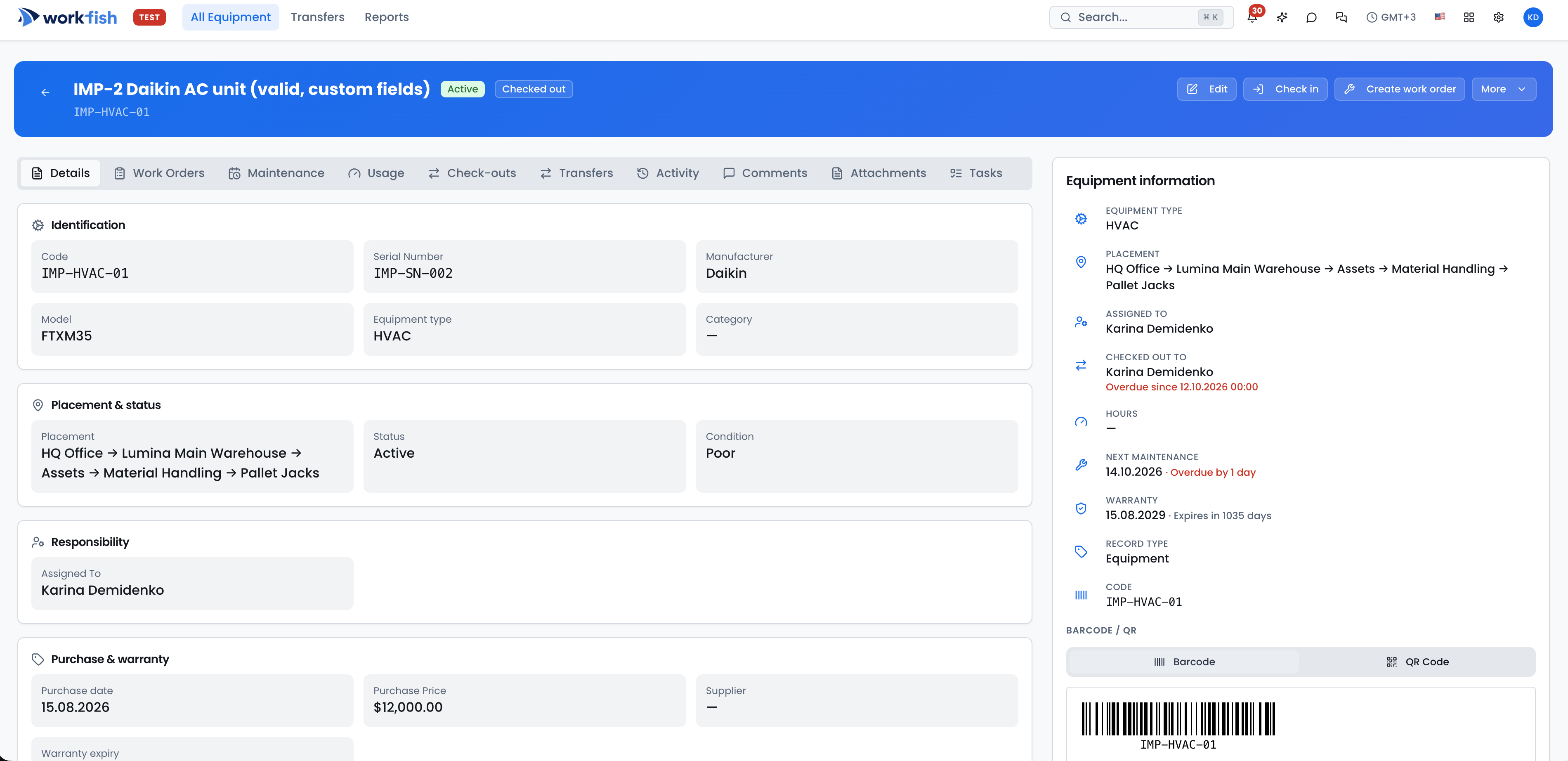Viewport: 1568px width, 761px height.
Task: Switch to the Activity tab
Action: pos(668,173)
